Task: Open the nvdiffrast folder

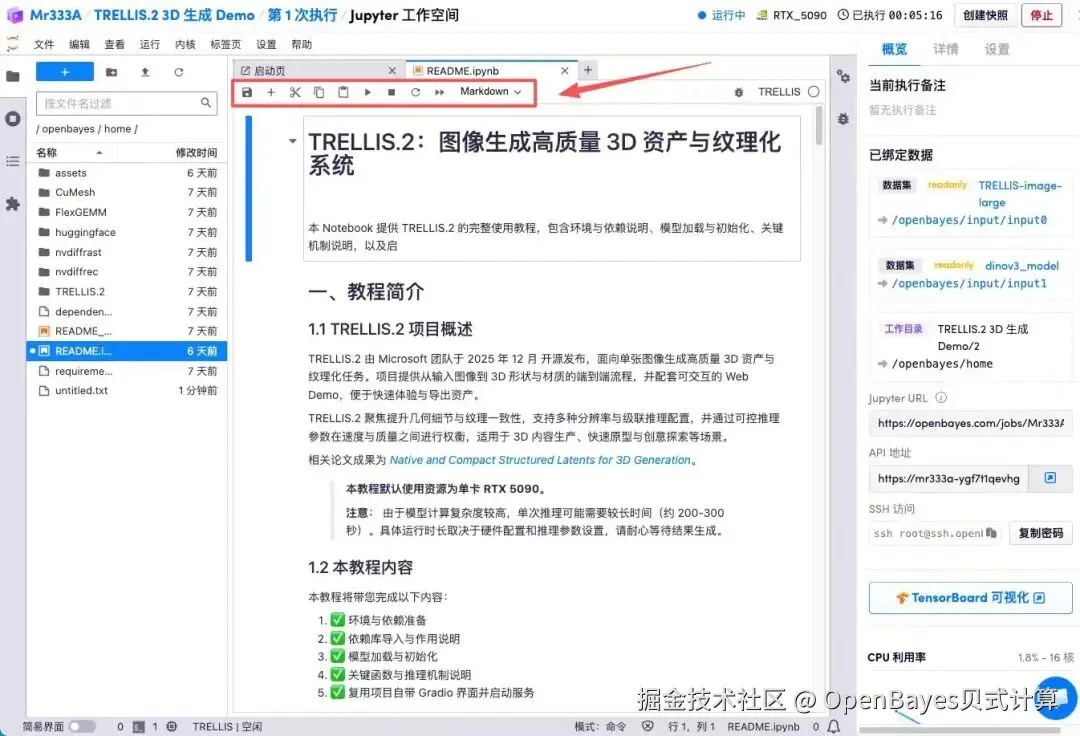Action: [x=126, y=252]
